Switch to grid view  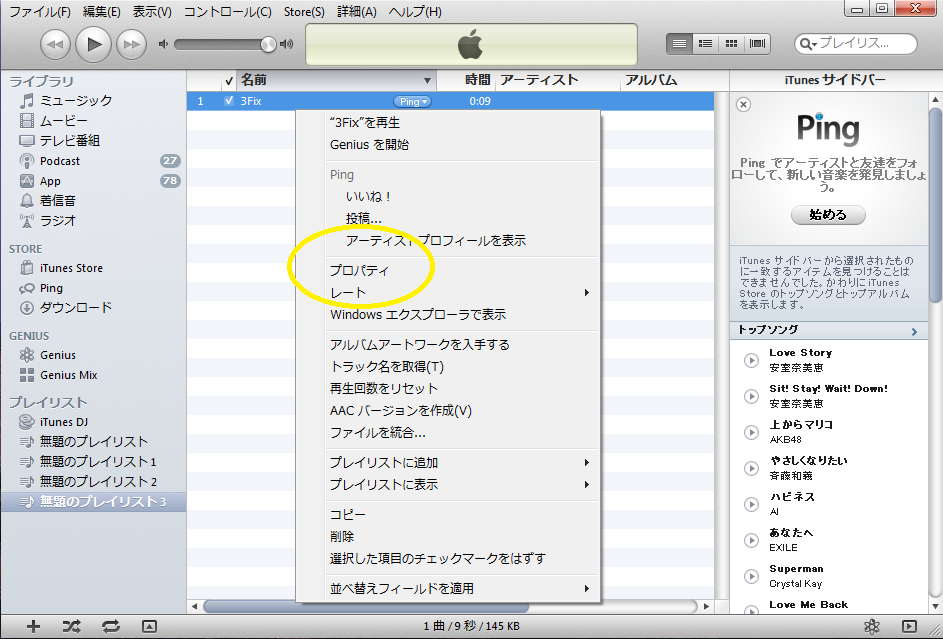[x=731, y=43]
